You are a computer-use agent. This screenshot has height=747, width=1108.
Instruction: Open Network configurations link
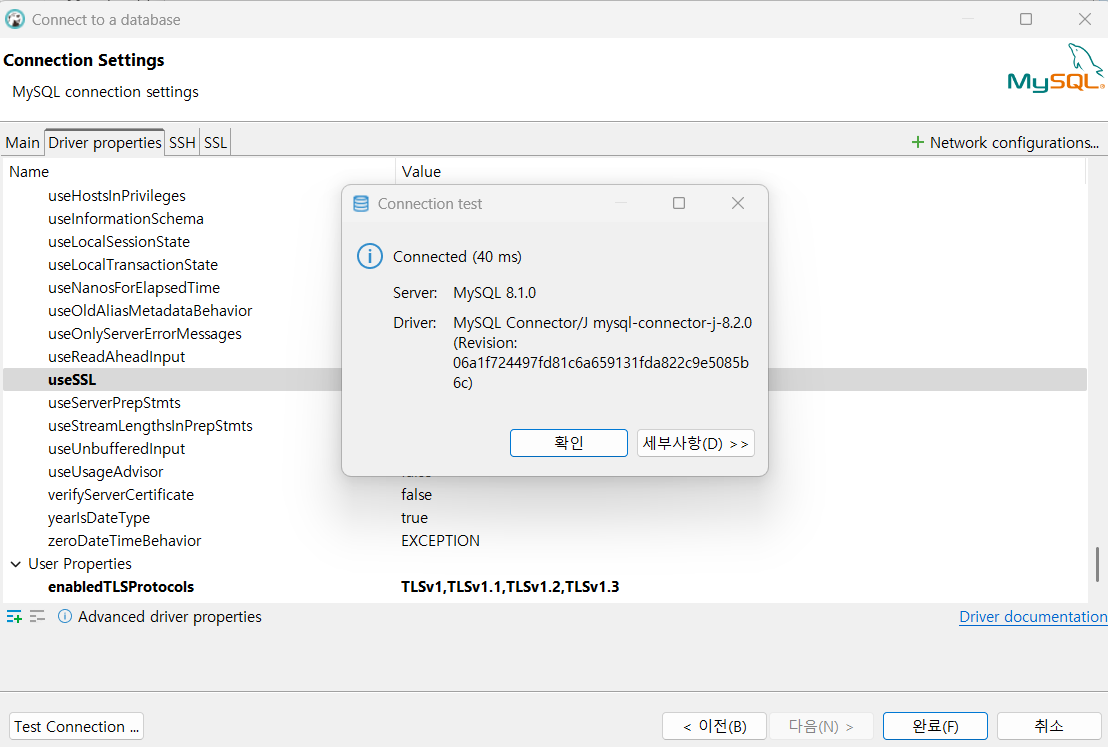1014,143
